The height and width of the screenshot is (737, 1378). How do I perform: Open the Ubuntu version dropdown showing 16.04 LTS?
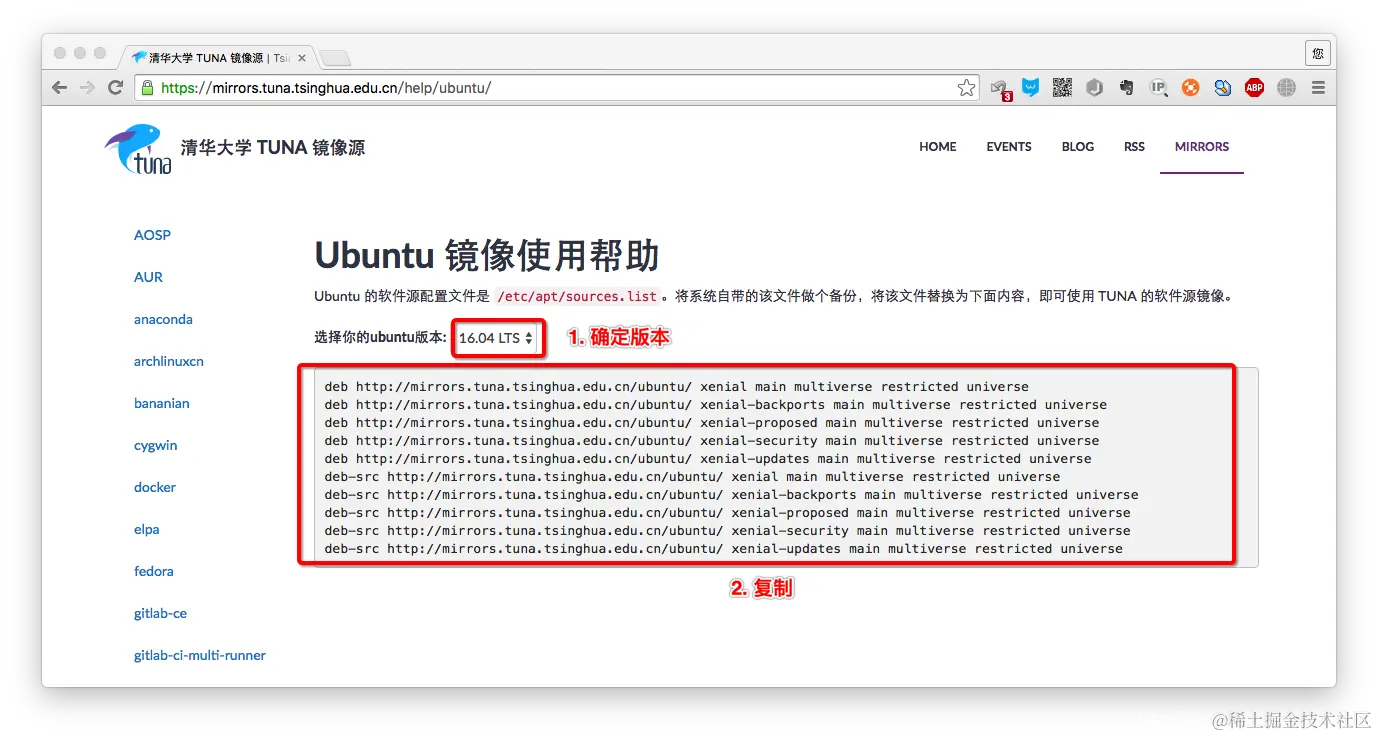pyautogui.click(x=497, y=338)
